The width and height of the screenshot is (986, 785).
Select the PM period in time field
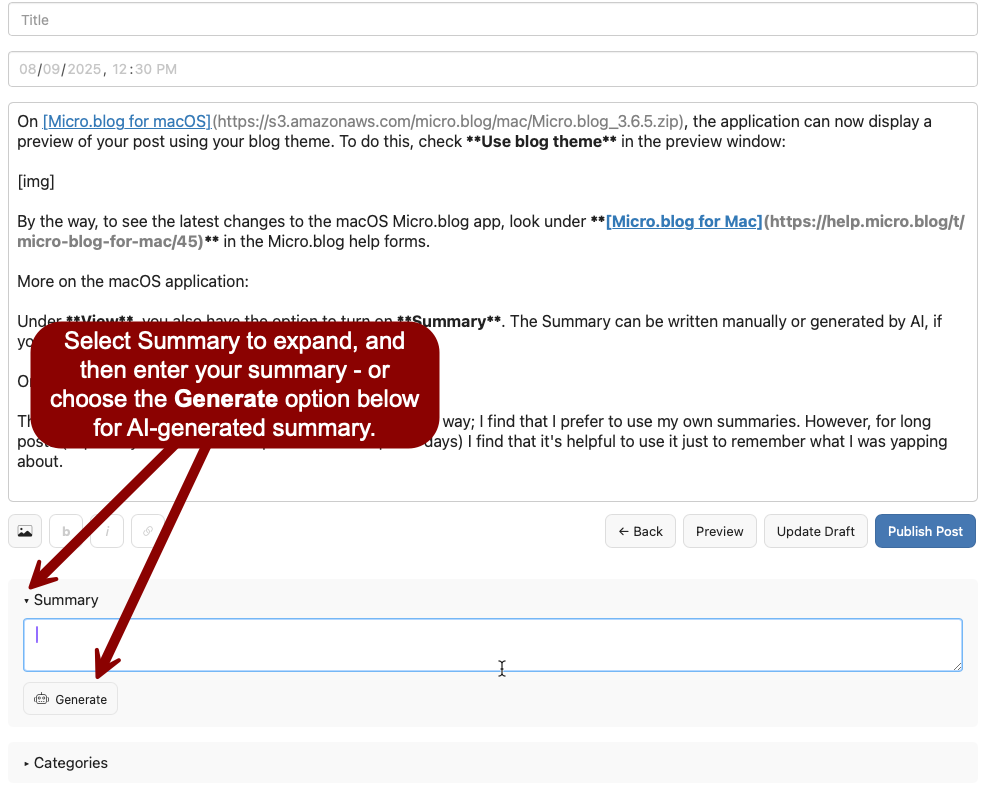click(x=166, y=69)
